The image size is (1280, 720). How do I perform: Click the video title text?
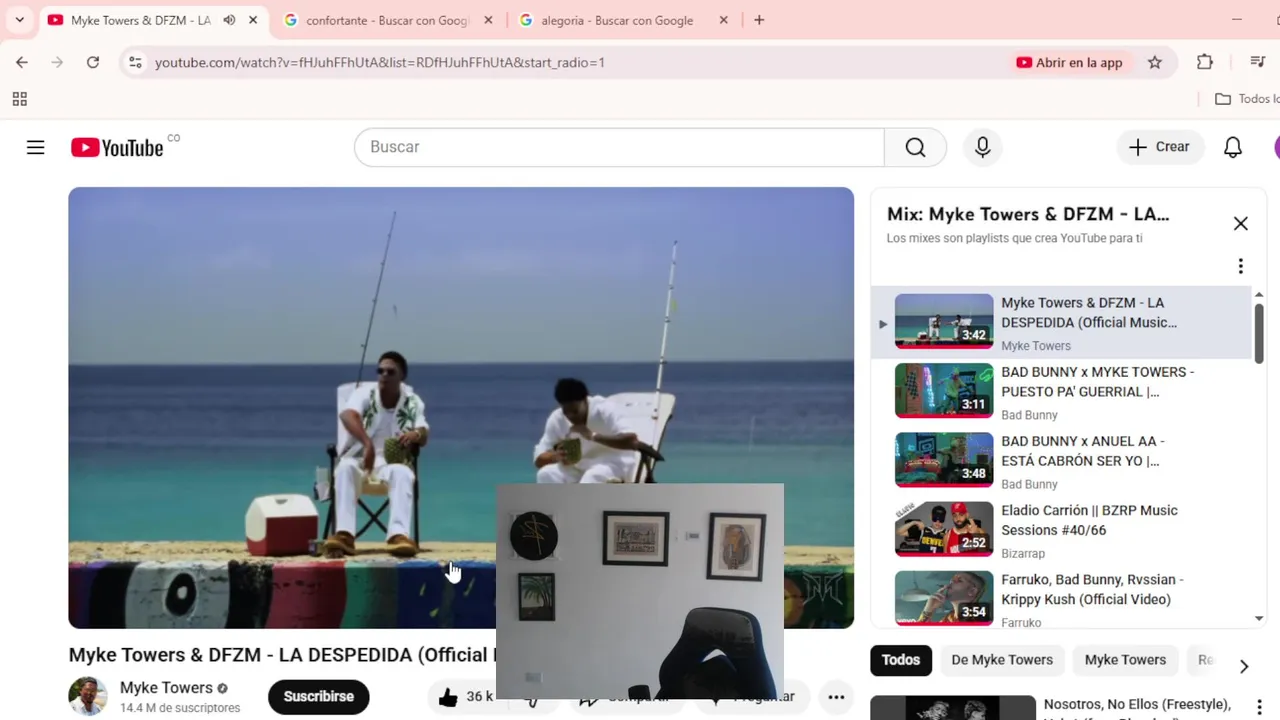pos(282,655)
